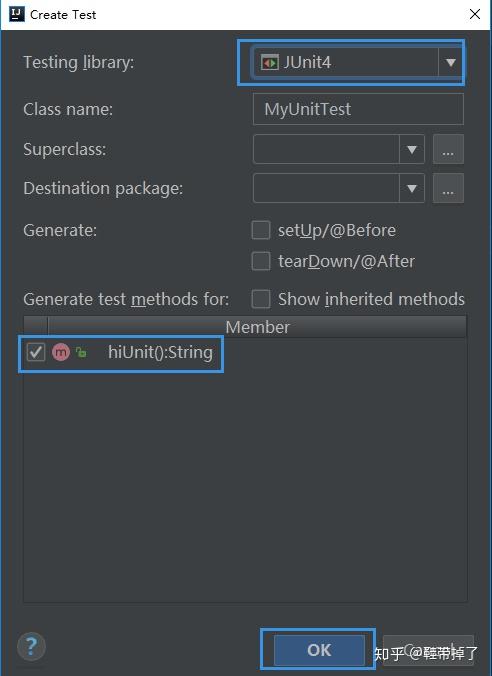Confirm with the OK button
The image size is (492, 676).
(x=319, y=650)
